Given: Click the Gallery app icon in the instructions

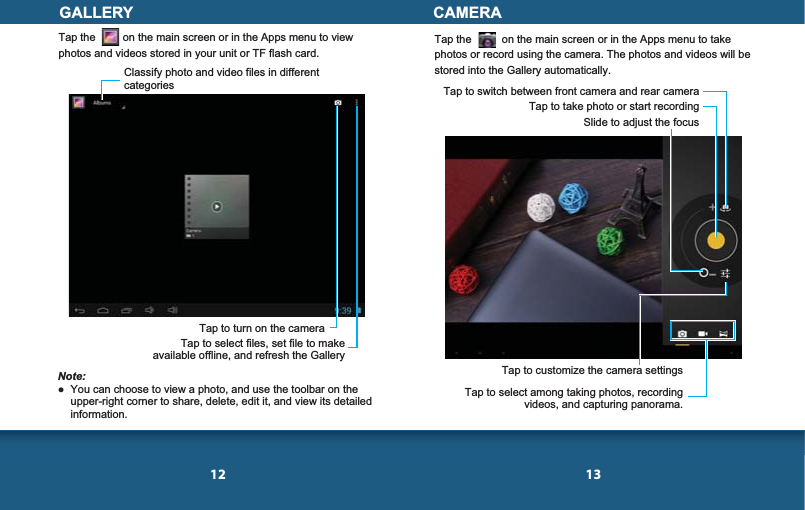Looking at the screenshot, I should (110, 37).
